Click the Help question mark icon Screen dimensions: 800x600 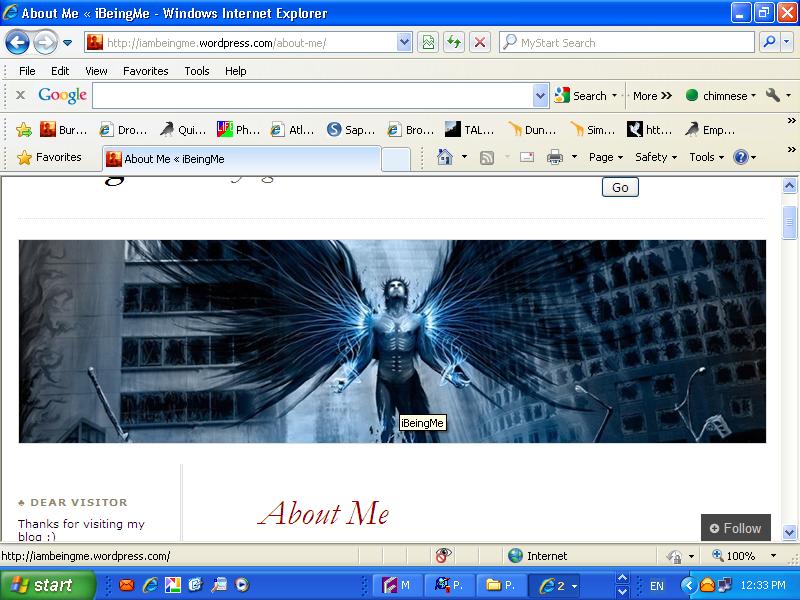[740, 157]
